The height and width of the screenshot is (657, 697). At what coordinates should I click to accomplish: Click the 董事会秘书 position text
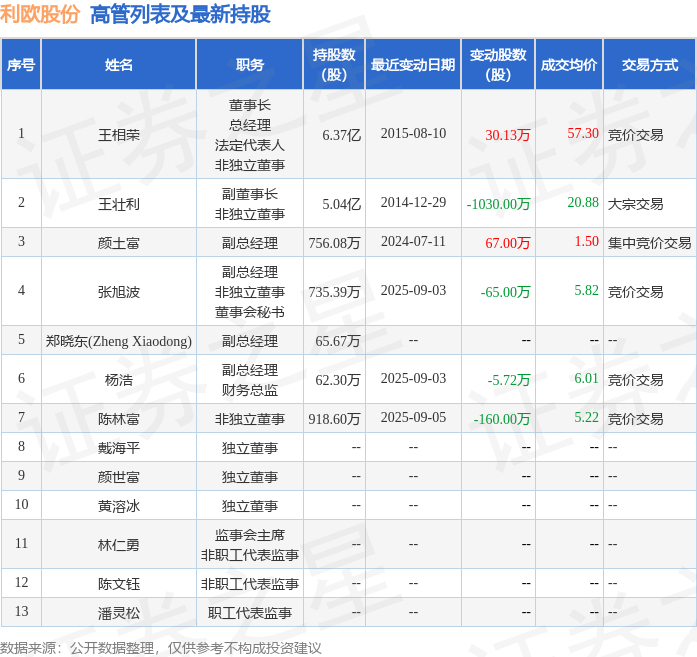point(250,312)
